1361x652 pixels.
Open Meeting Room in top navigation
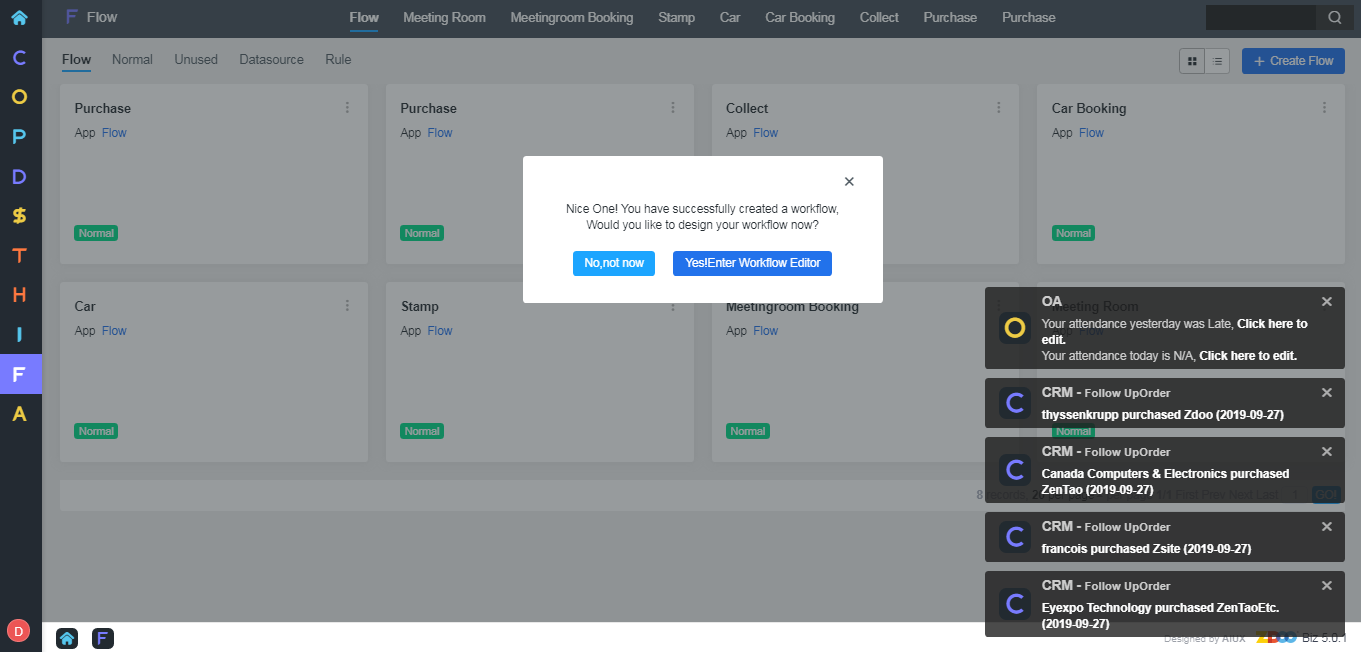pyautogui.click(x=444, y=17)
